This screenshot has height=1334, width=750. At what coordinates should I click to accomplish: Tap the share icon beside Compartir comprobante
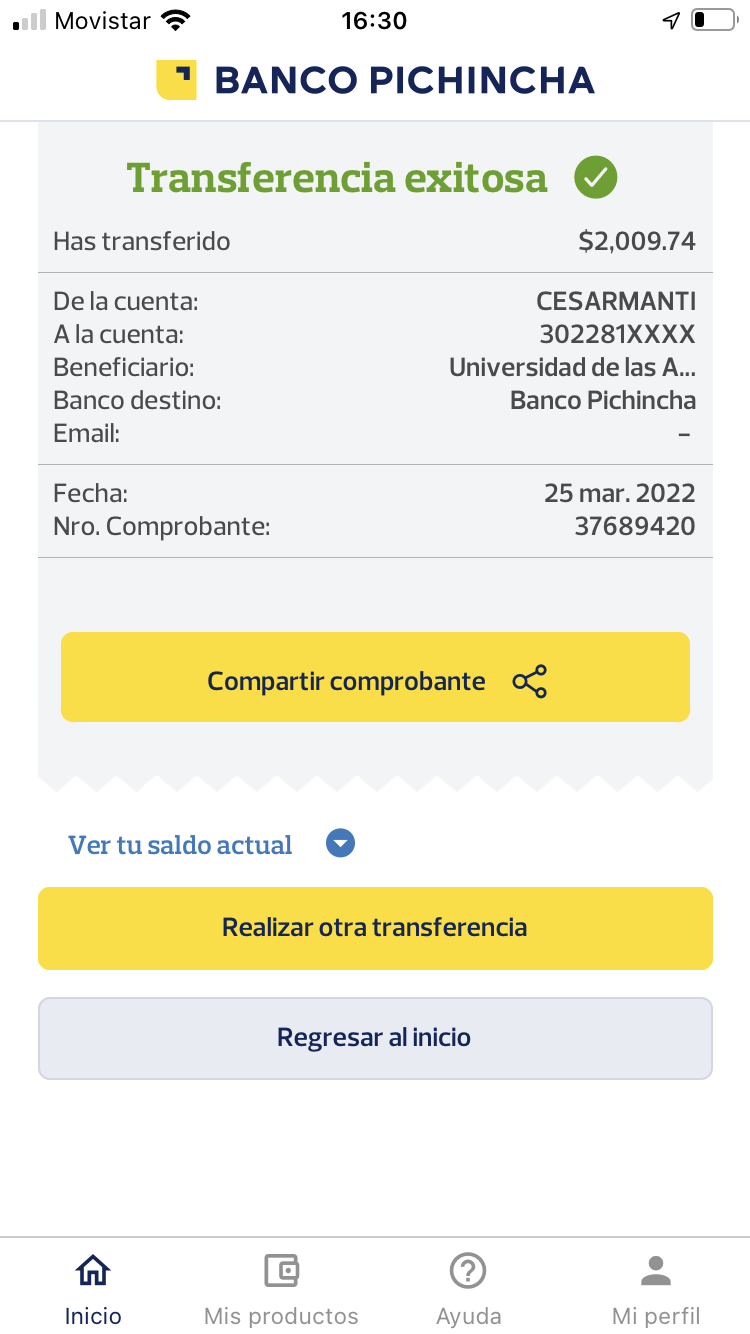click(x=530, y=682)
